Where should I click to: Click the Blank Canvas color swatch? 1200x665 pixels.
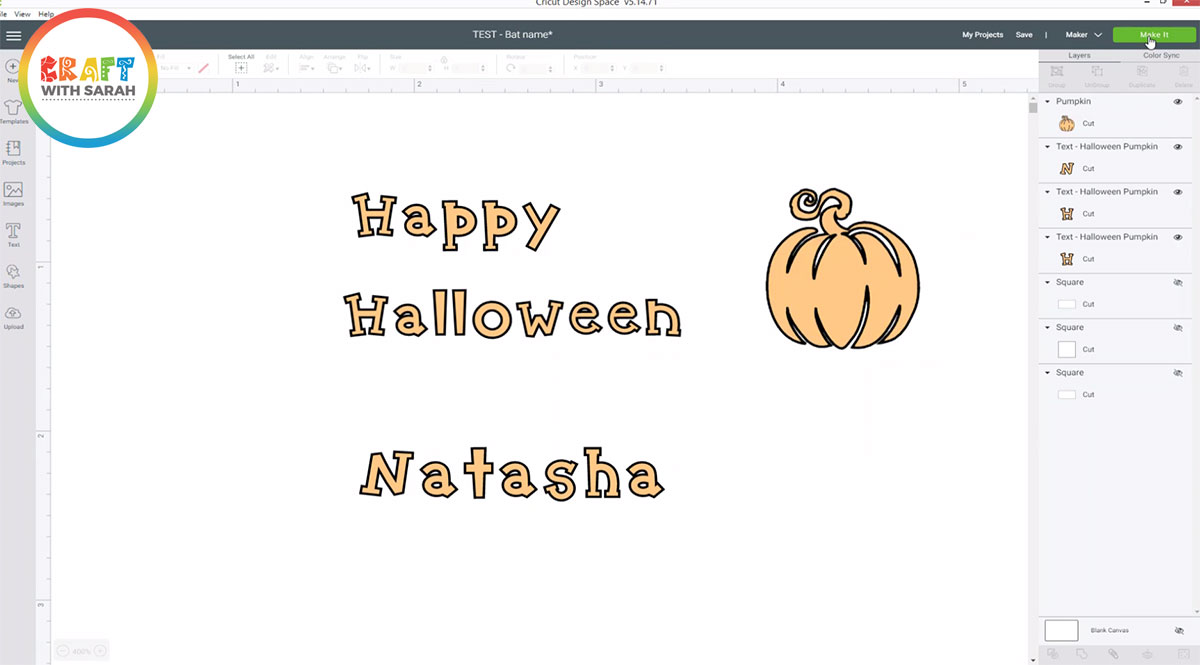click(1061, 630)
